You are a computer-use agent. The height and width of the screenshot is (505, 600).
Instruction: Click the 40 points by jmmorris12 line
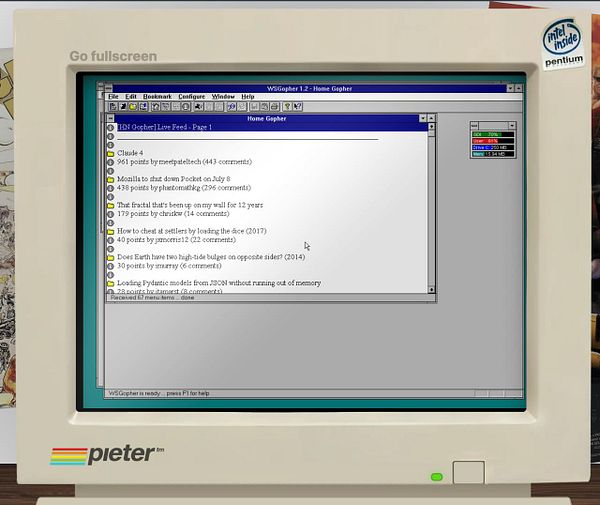coord(176,240)
